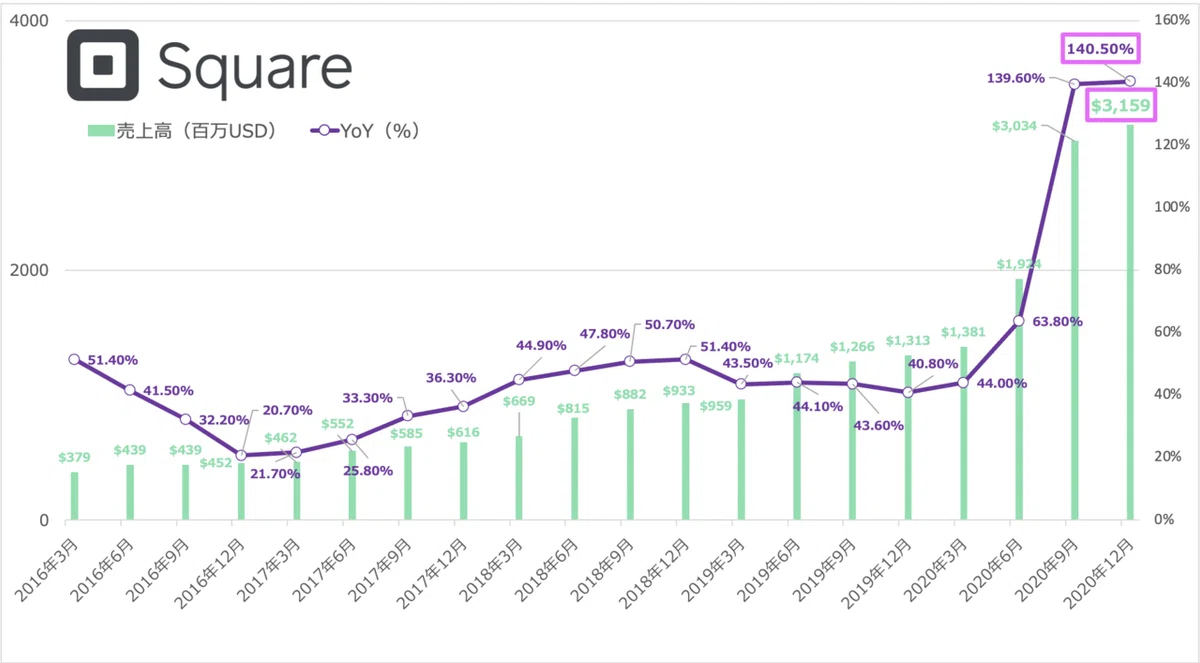Image resolution: width=1200 pixels, height=663 pixels.
Task: Click the 160% right axis value
Action: pyautogui.click(x=1171, y=20)
